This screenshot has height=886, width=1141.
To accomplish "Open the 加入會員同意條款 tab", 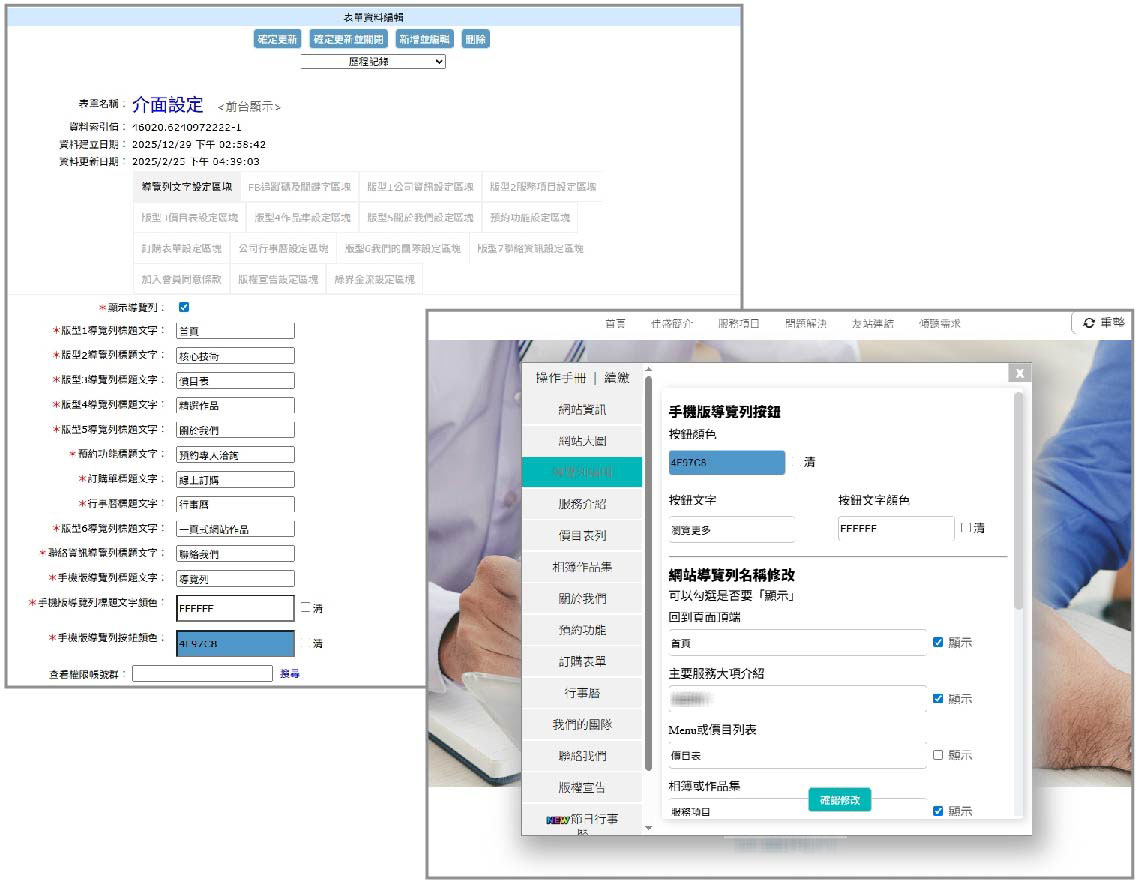I will [x=181, y=279].
